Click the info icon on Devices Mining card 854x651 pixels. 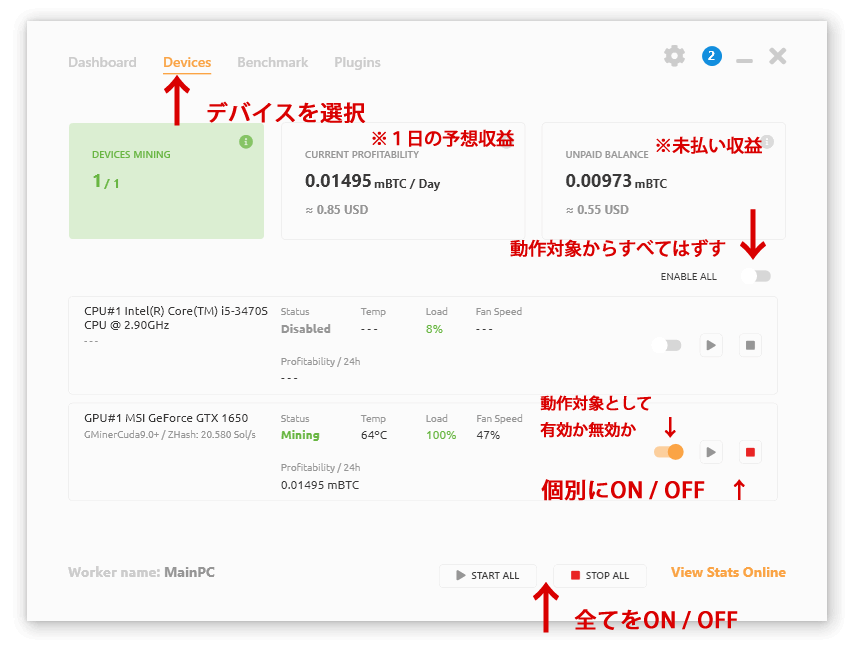pyautogui.click(x=246, y=142)
